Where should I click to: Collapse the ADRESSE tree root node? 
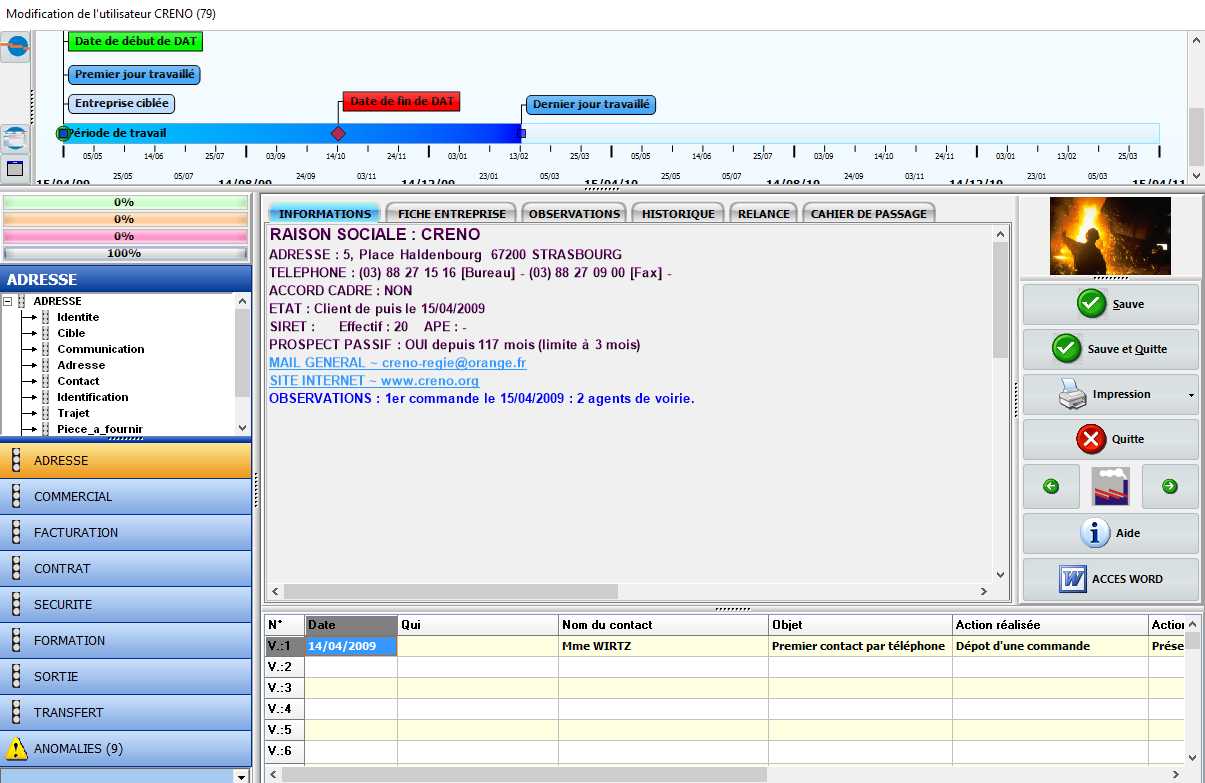(x=9, y=301)
